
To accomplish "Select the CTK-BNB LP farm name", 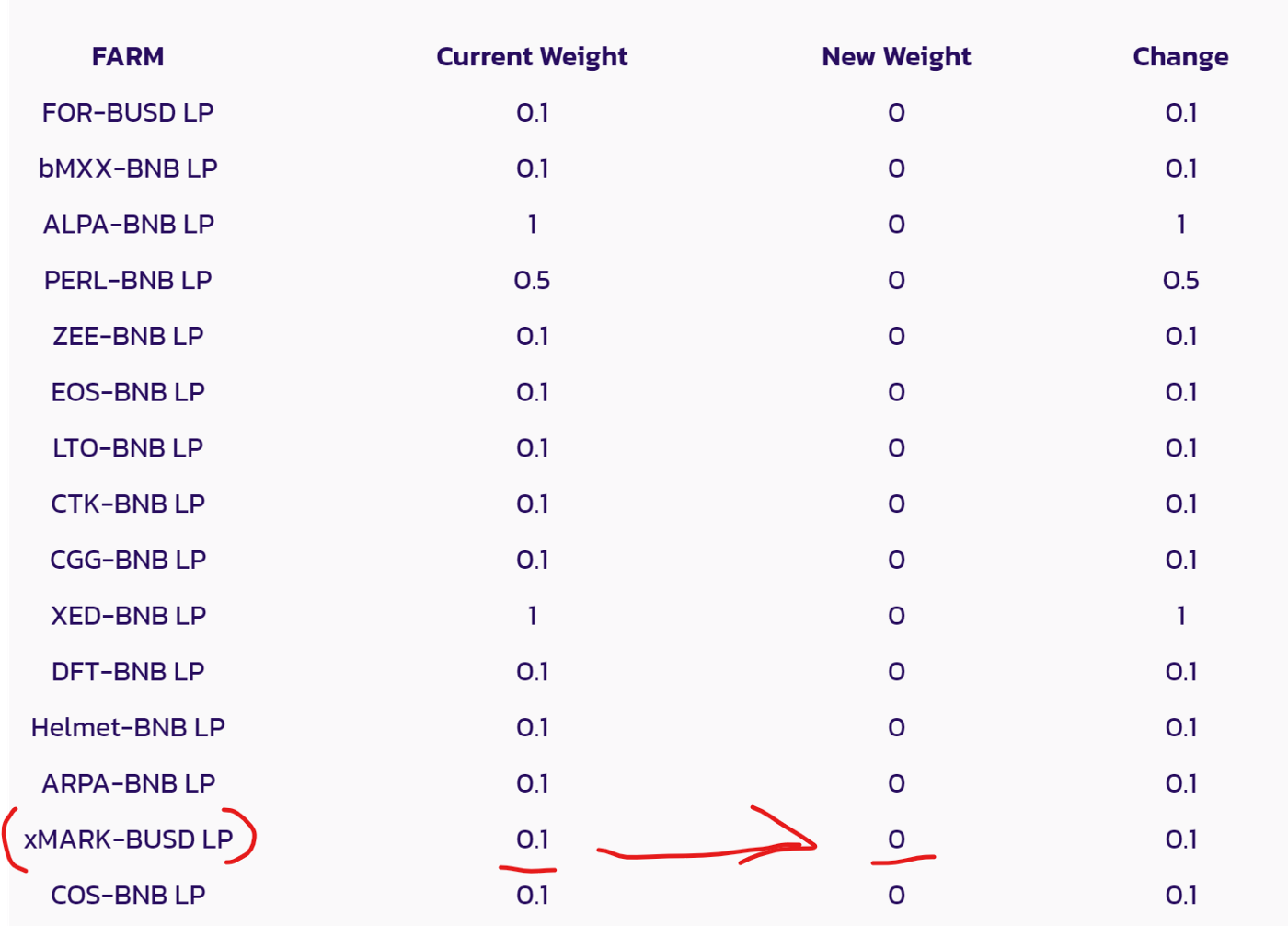I will pos(128,504).
